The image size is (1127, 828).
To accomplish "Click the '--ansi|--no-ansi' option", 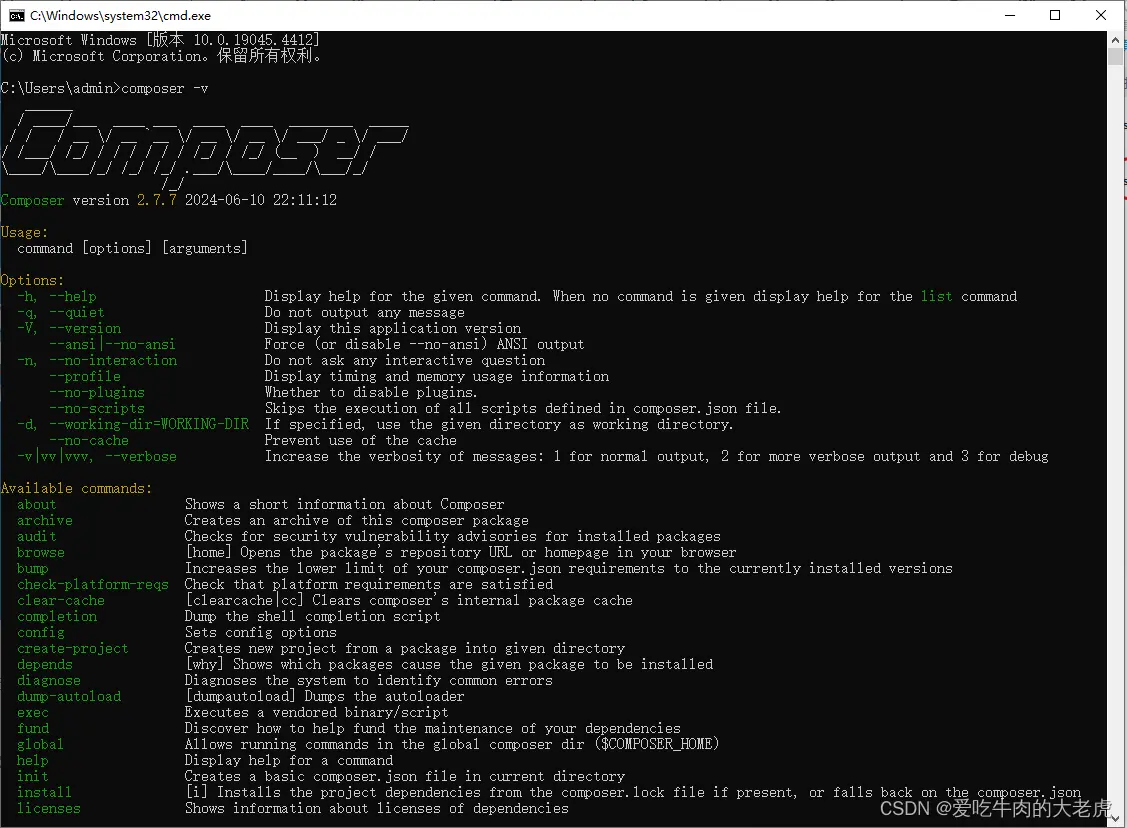I will 112,344.
